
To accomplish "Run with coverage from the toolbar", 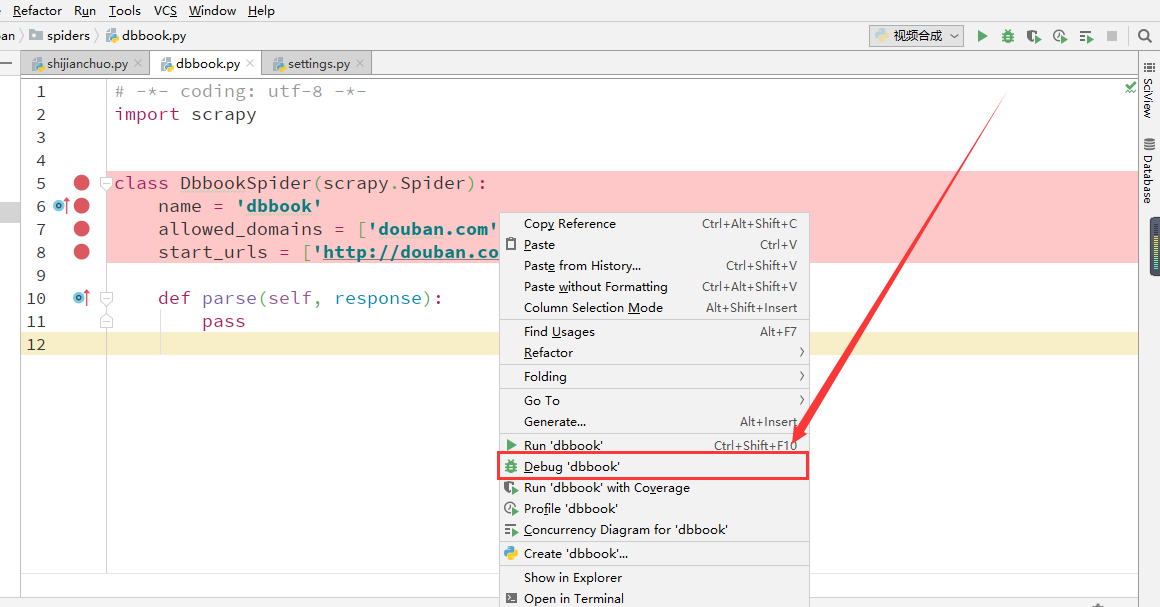I will point(1033,36).
